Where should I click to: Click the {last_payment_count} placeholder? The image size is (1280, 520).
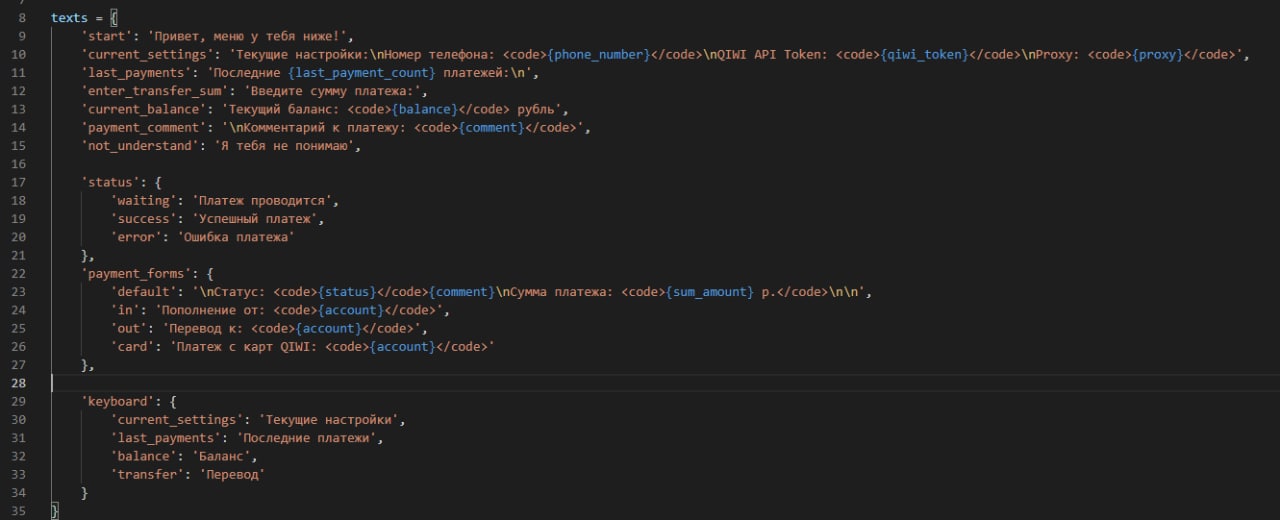tap(363, 73)
